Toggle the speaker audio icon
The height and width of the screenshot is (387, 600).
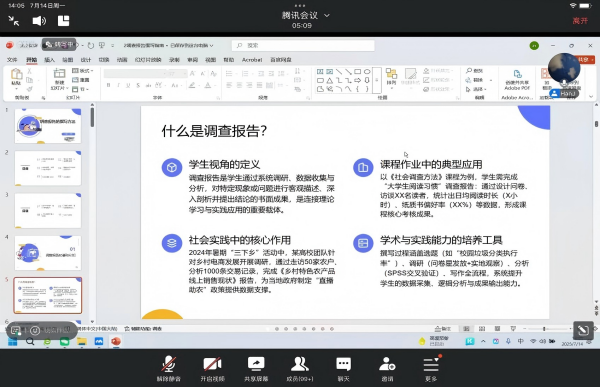click(39, 21)
